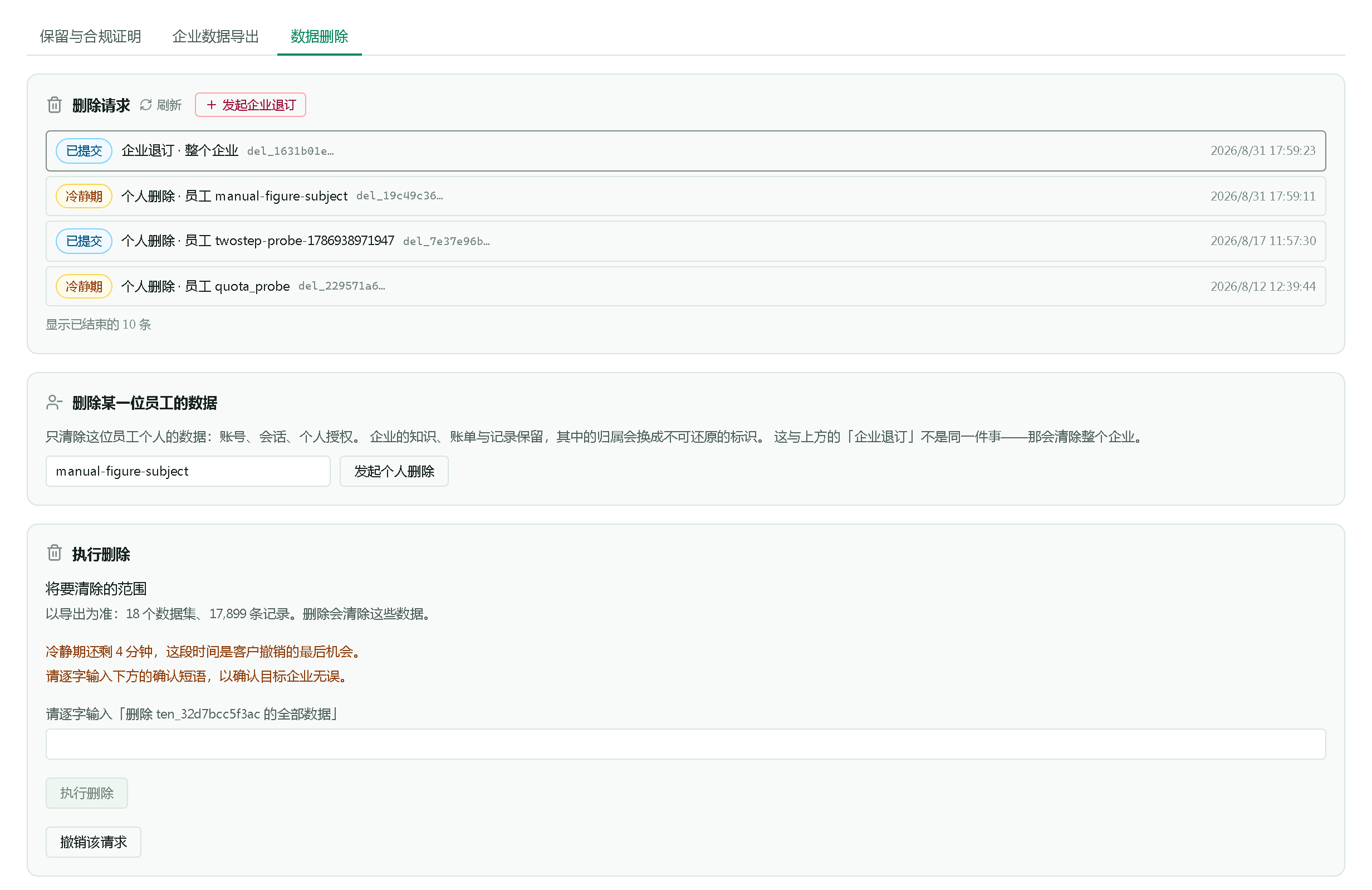Click the 18 个数据集、17,899 条记录 text
This screenshot has height=890, width=1372.
pos(208,614)
